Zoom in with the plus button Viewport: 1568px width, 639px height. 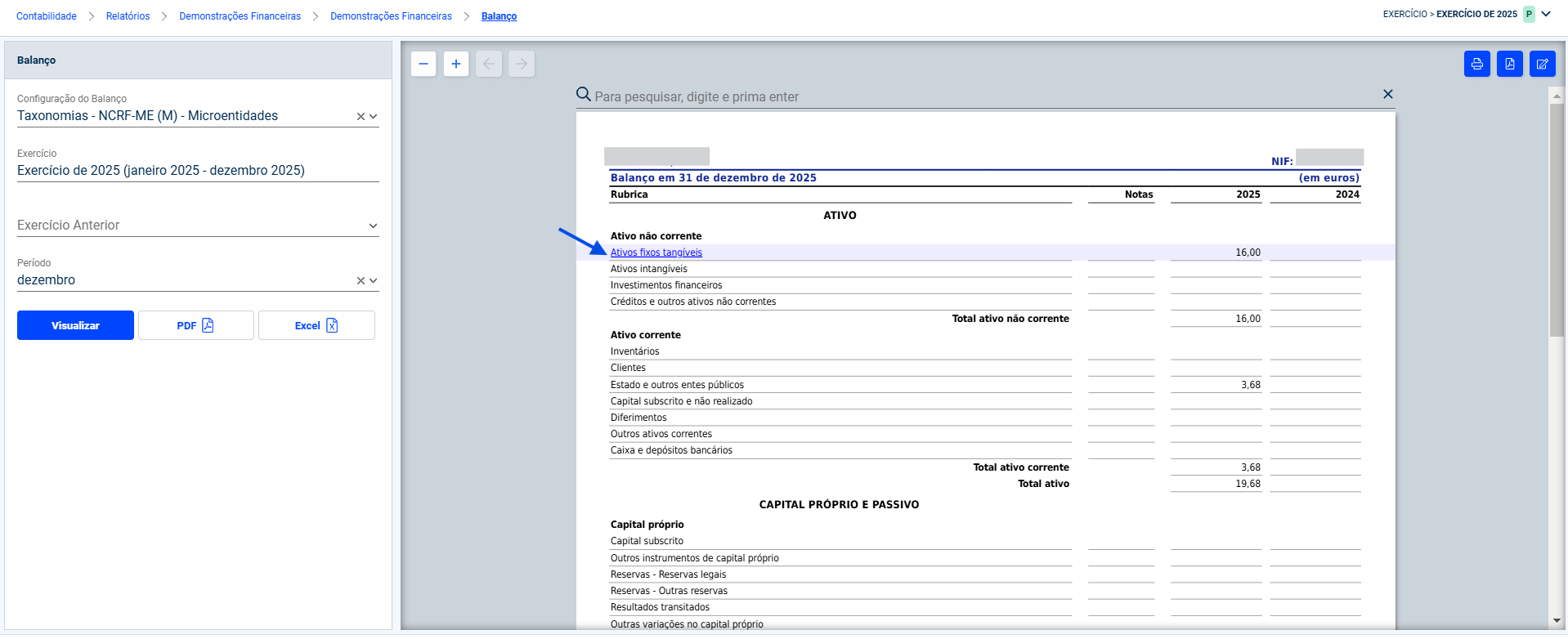pos(456,64)
